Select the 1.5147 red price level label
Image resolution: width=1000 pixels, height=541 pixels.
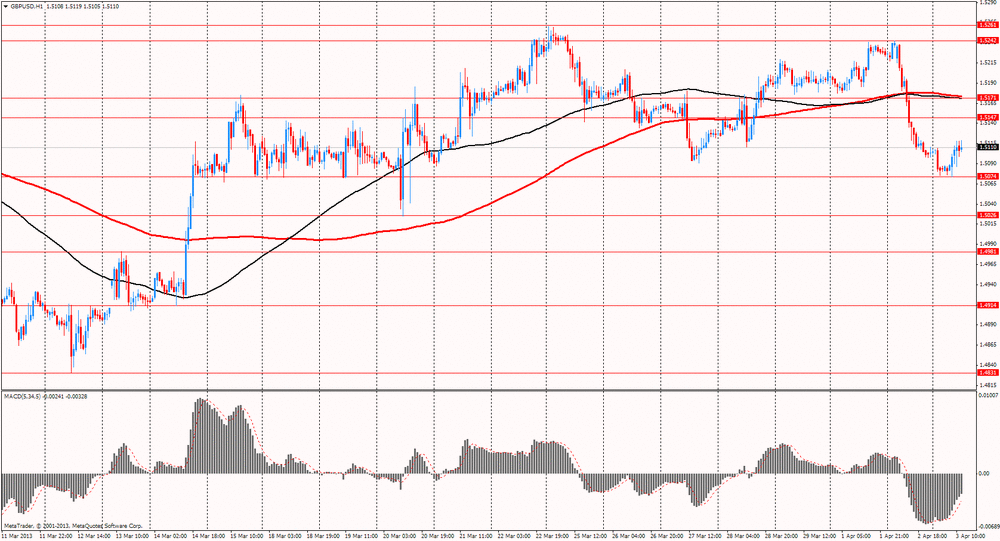coord(987,118)
